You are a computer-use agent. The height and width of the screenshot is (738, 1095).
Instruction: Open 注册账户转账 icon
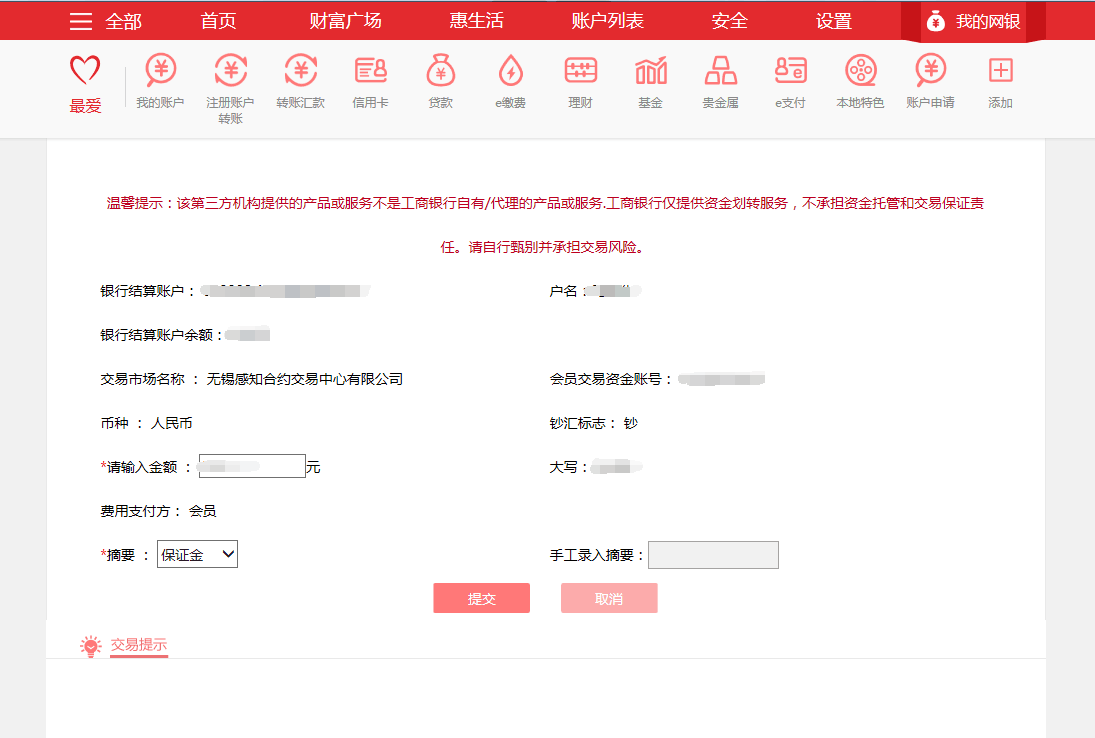click(x=230, y=70)
